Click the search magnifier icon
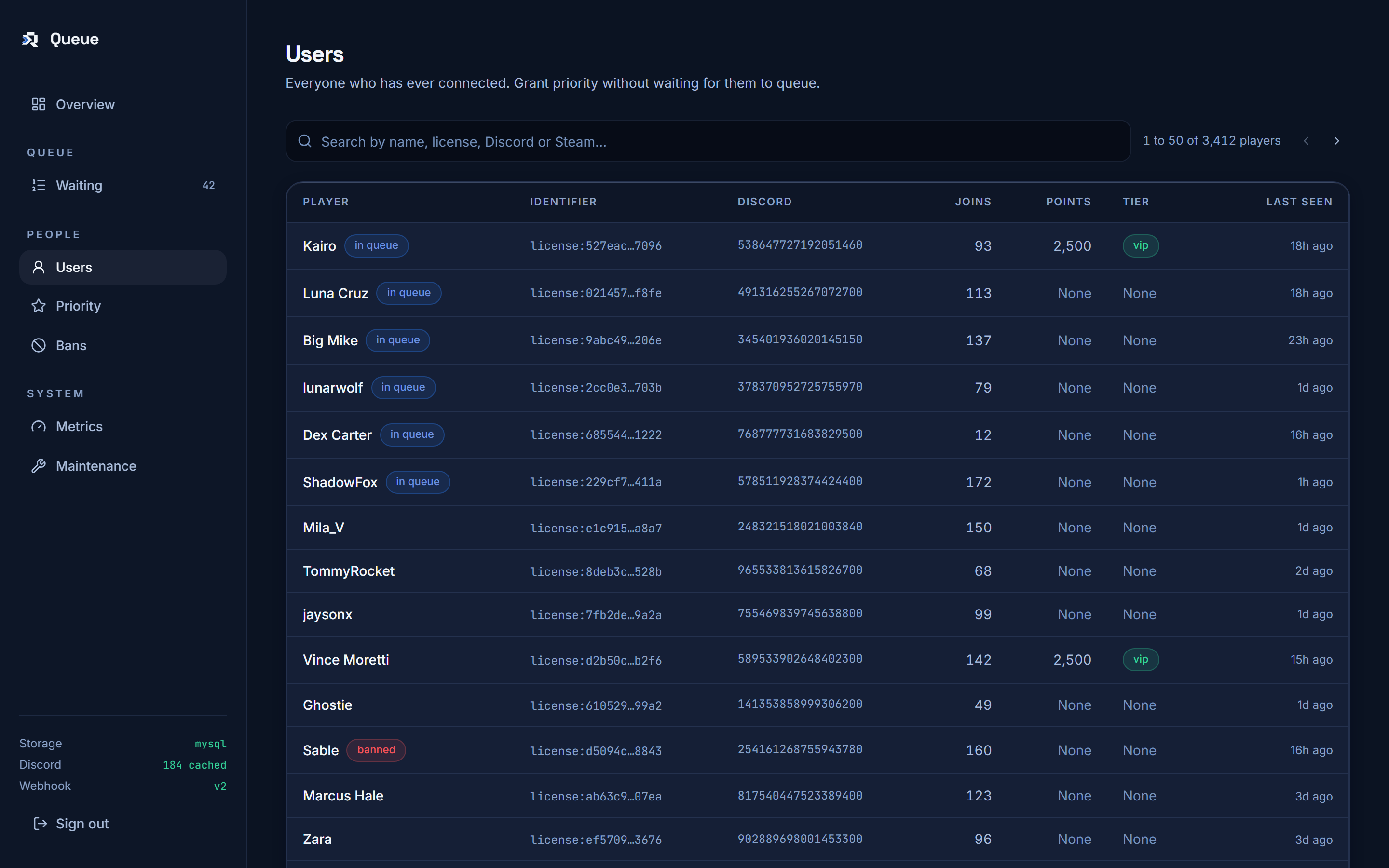 coord(305,141)
